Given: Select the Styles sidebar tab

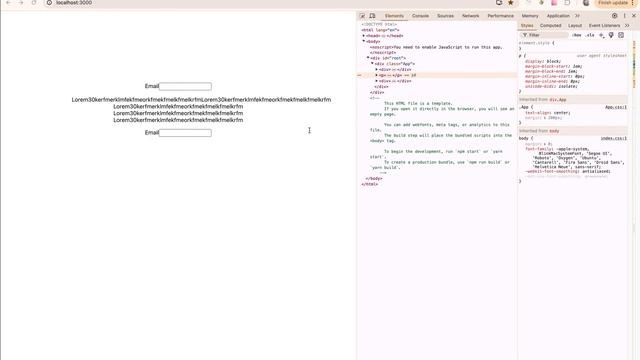Looking at the screenshot, I should pos(527,26).
